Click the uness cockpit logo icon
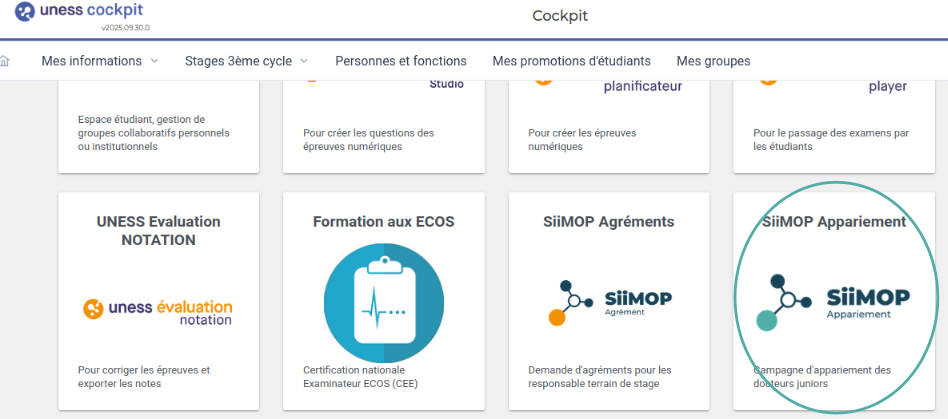This screenshot has width=948, height=419. [25, 13]
